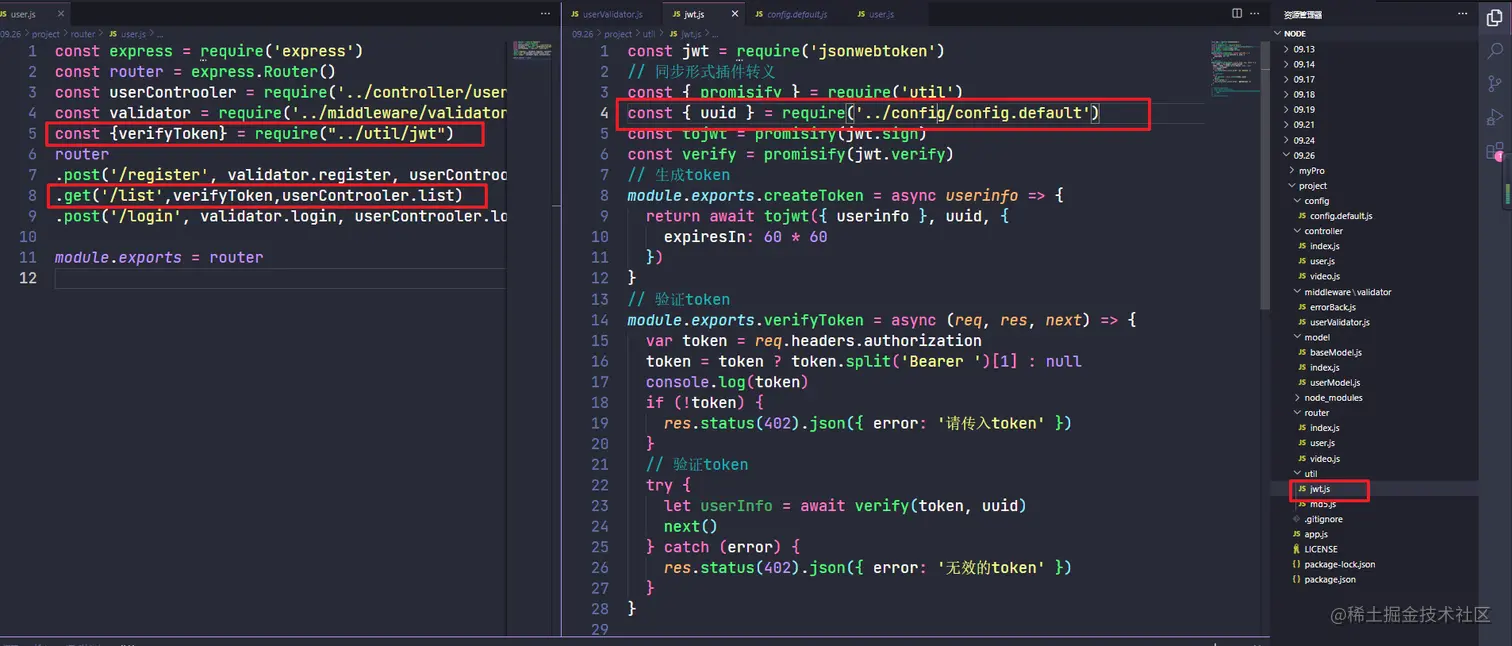Open video.js under controller folder
The height and width of the screenshot is (646, 1512).
[x=1324, y=276]
